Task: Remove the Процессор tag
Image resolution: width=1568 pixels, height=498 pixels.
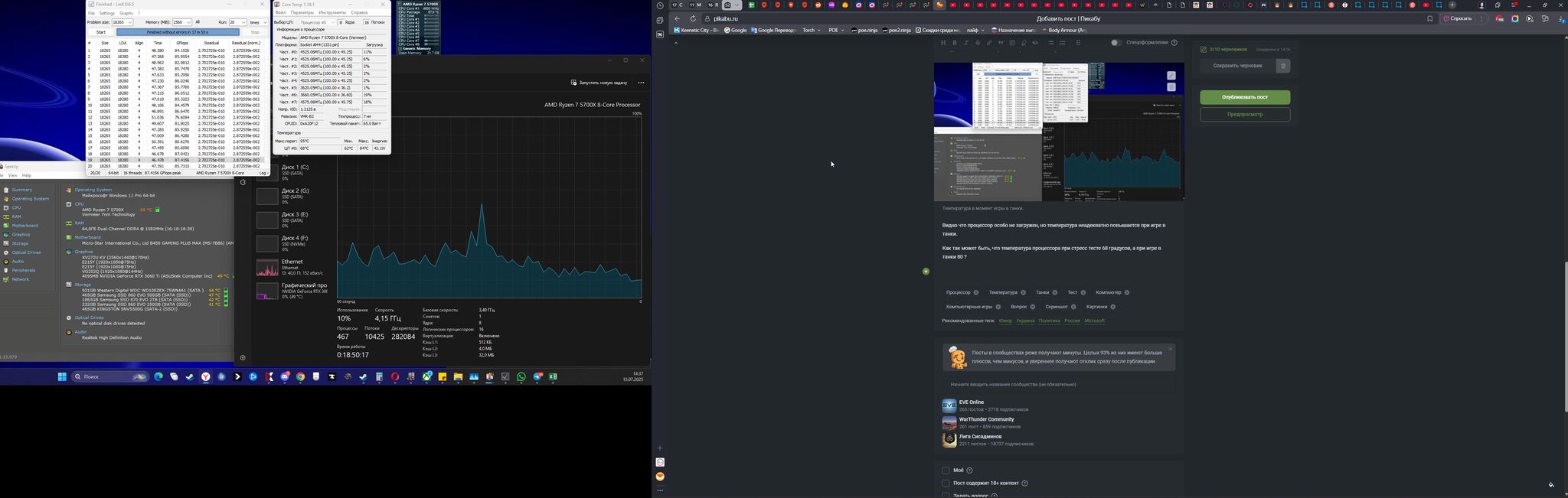Action: pos(976,292)
